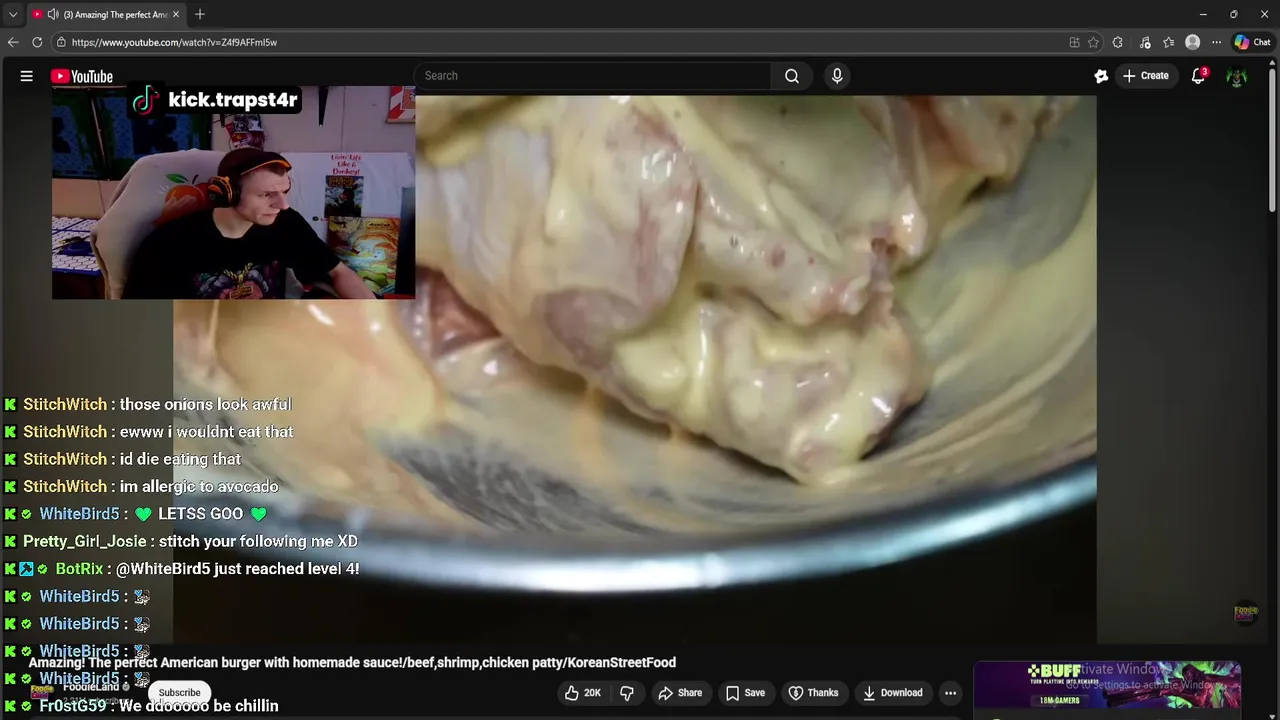Click the sparkle icon left of Create
Screen dimensions: 1280x720
(1101, 76)
